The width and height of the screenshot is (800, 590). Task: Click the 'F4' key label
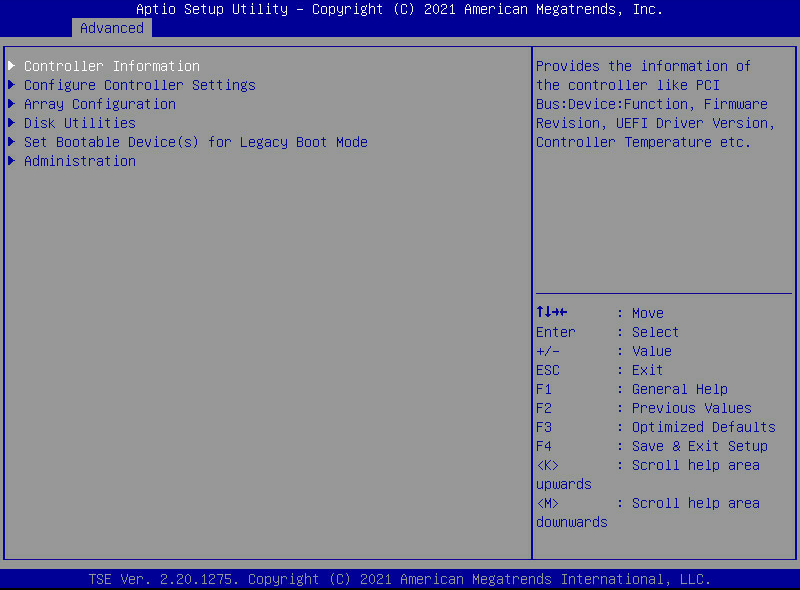tap(544, 446)
